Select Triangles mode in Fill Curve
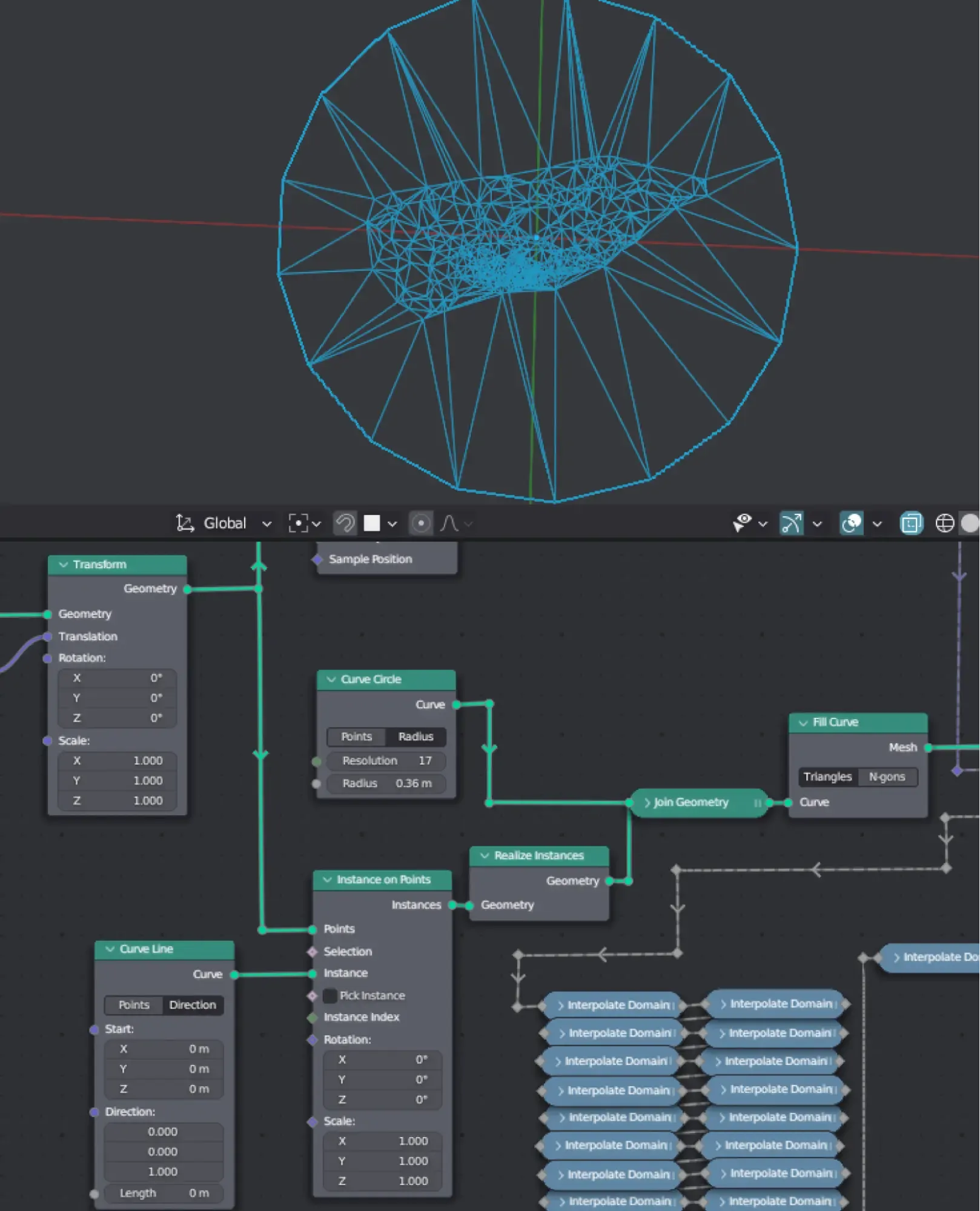The image size is (980, 1211). tap(827, 777)
